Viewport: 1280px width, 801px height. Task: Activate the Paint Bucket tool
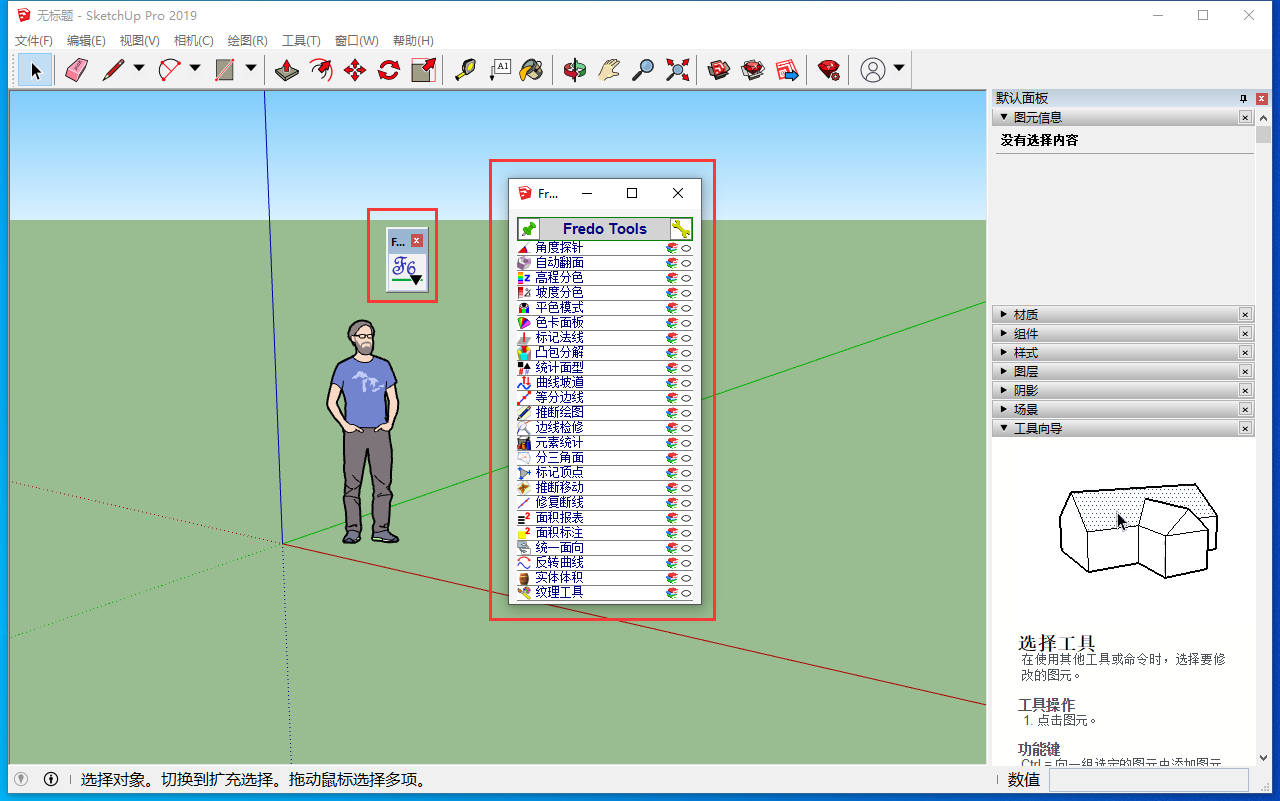point(531,69)
